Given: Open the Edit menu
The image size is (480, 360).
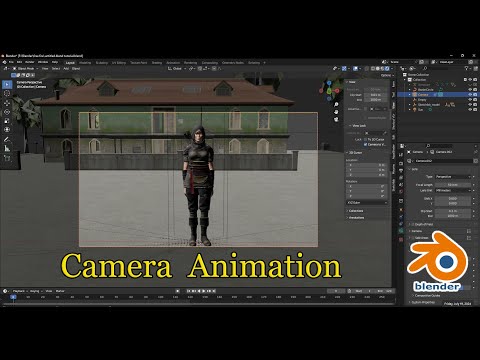Looking at the screenshot, I should click(19, 62).
